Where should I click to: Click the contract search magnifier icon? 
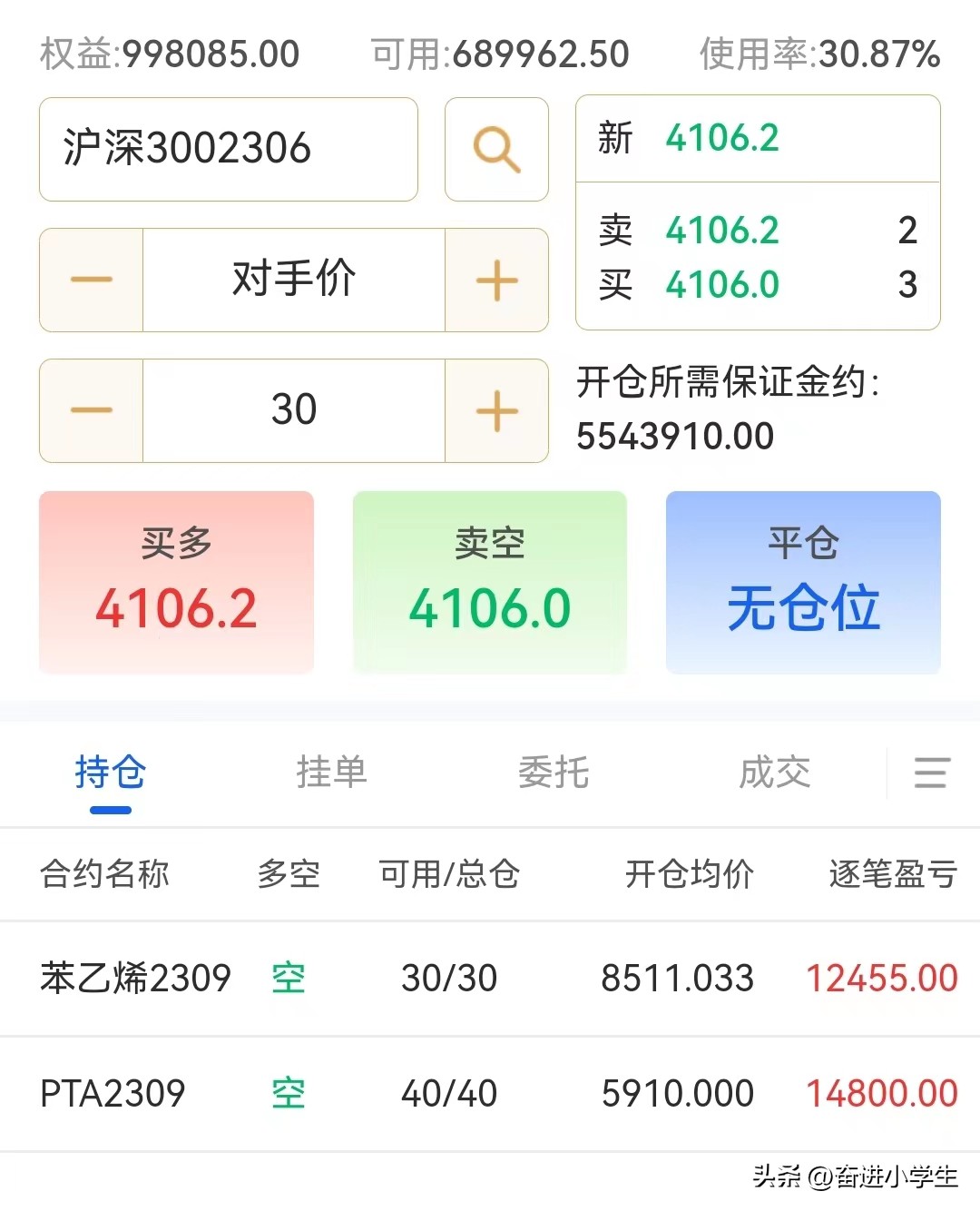point(495,150)
